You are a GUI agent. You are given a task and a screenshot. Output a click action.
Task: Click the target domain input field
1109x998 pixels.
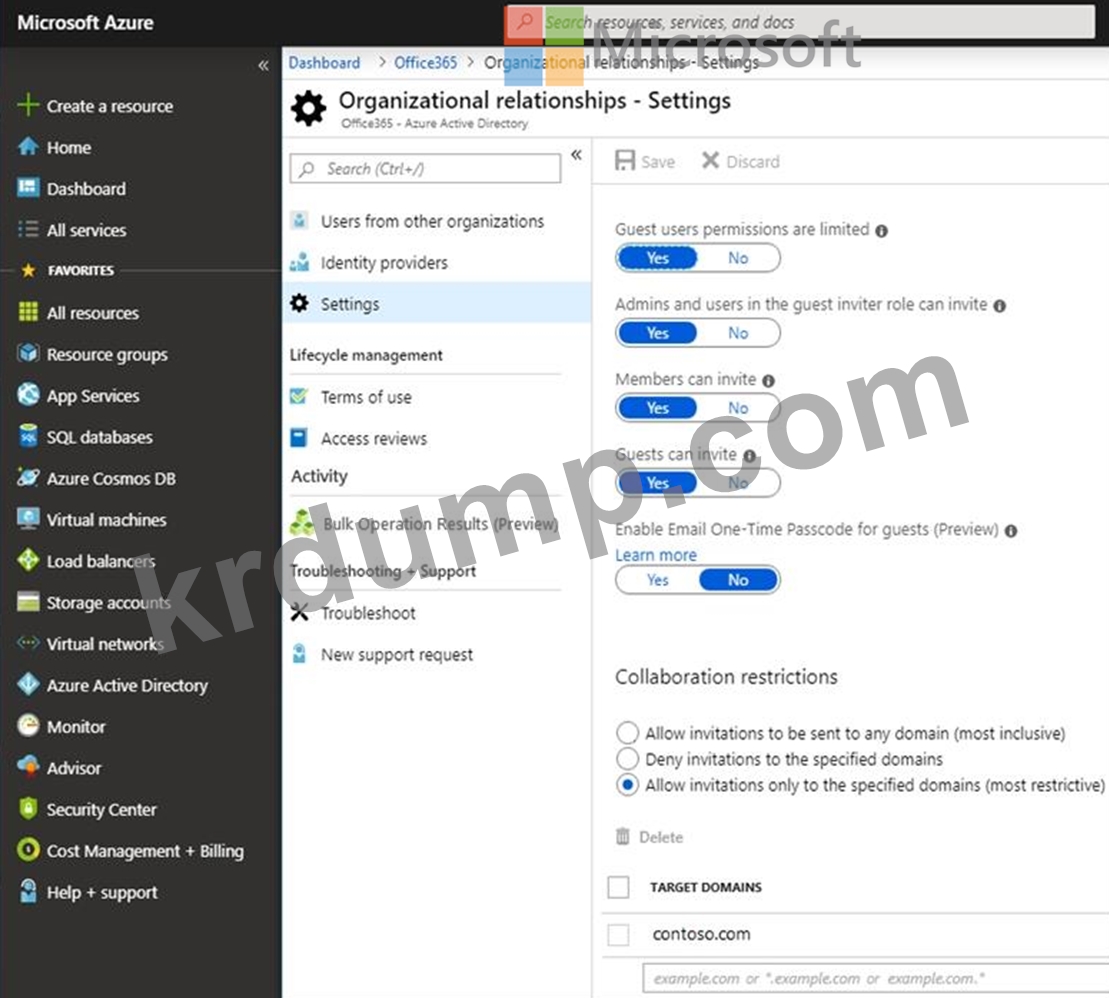pyautogui.click(x=875, y=979)
